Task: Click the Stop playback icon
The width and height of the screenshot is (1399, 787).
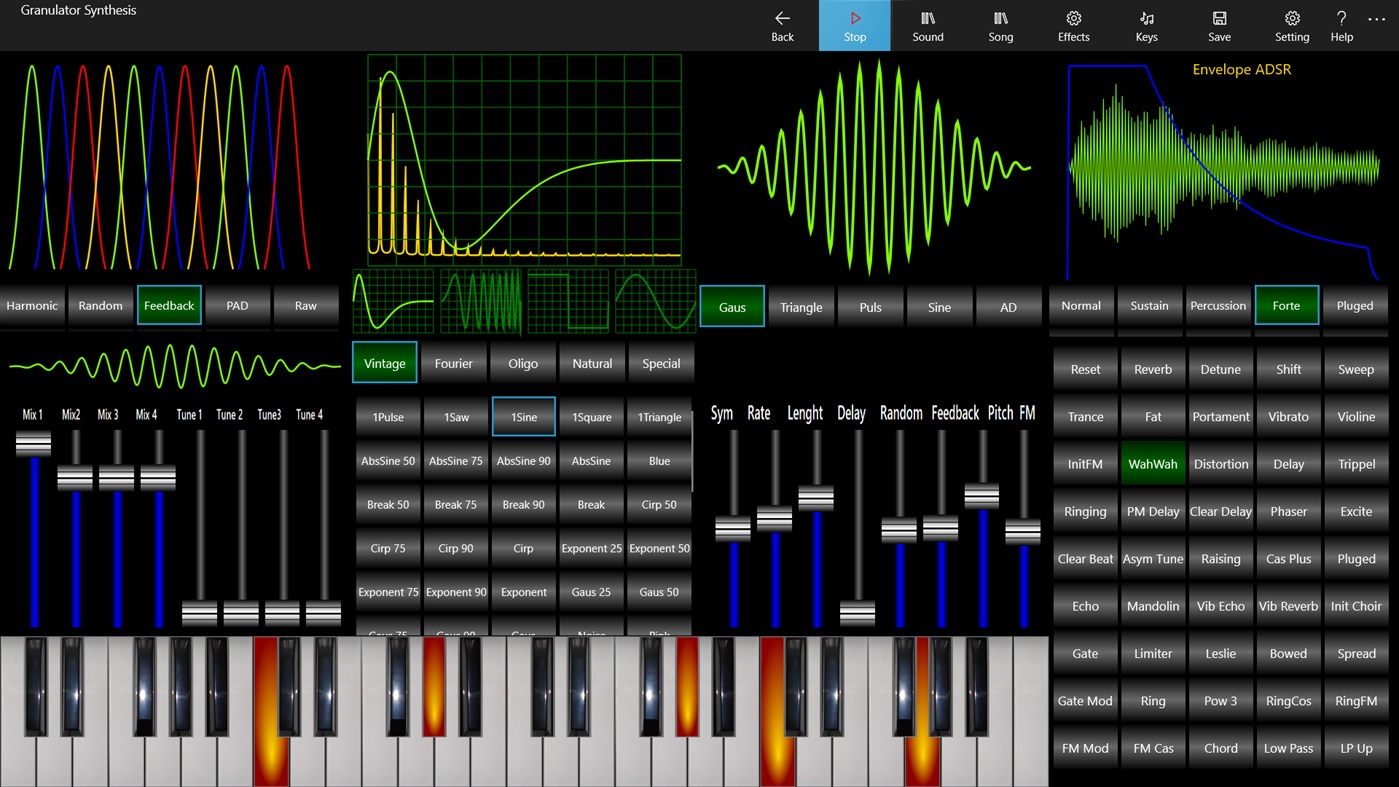Action: click(x=854, y=25)
